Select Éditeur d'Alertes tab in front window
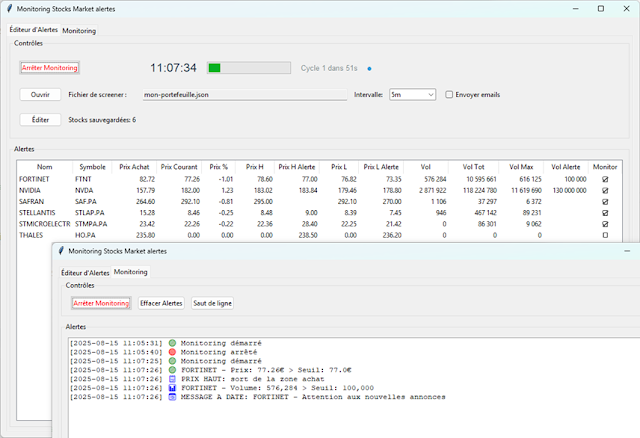Viewport: 640px width, 438px height. point(85,272)
